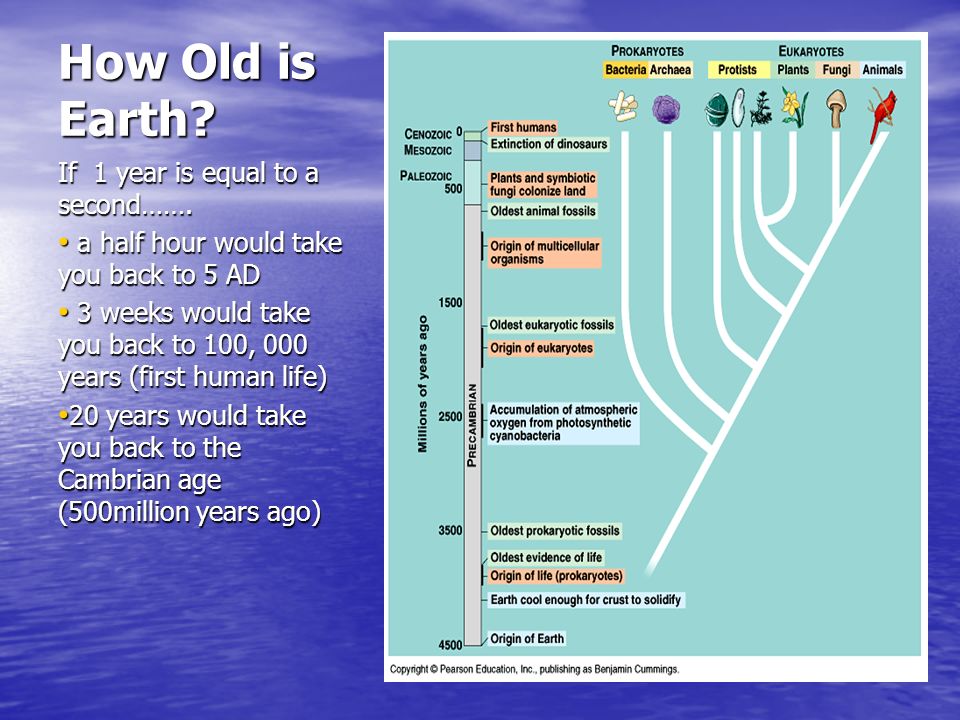Click 'Oldest prokaryotic fossils' label
Screen dimensions: 960x720
pos(555,531)
